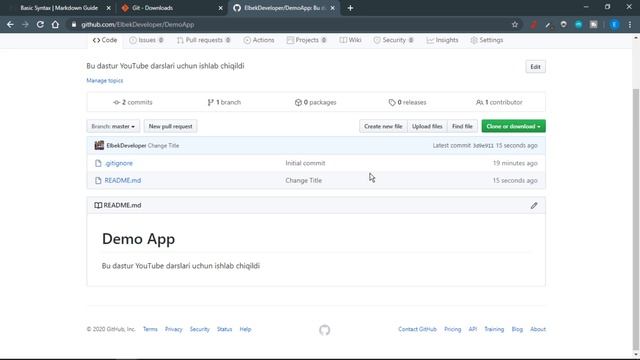
Task: Click the red extension icon in toolbar
Action: point(533,24)
